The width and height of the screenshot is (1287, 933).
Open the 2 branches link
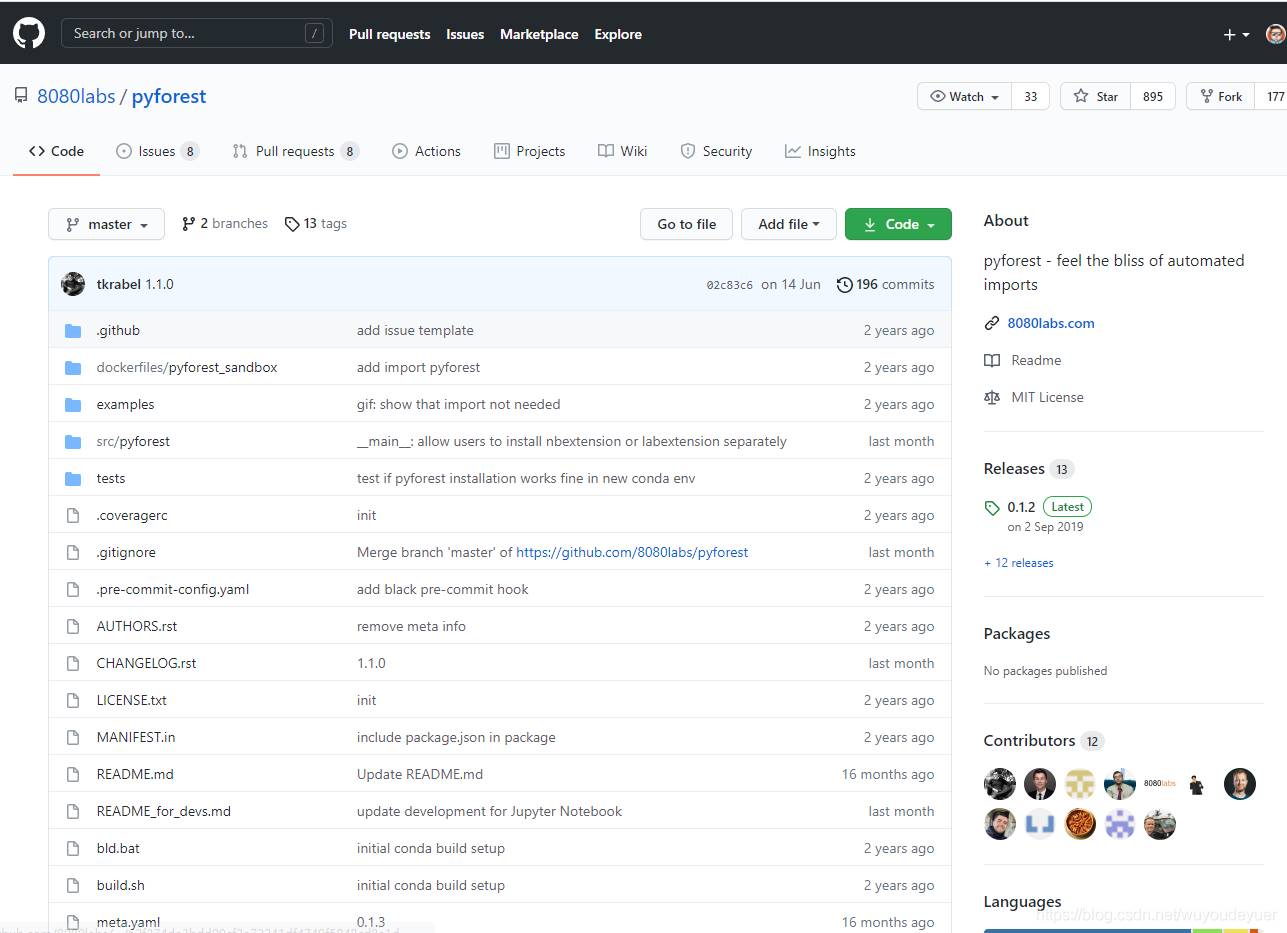[225, 224]
